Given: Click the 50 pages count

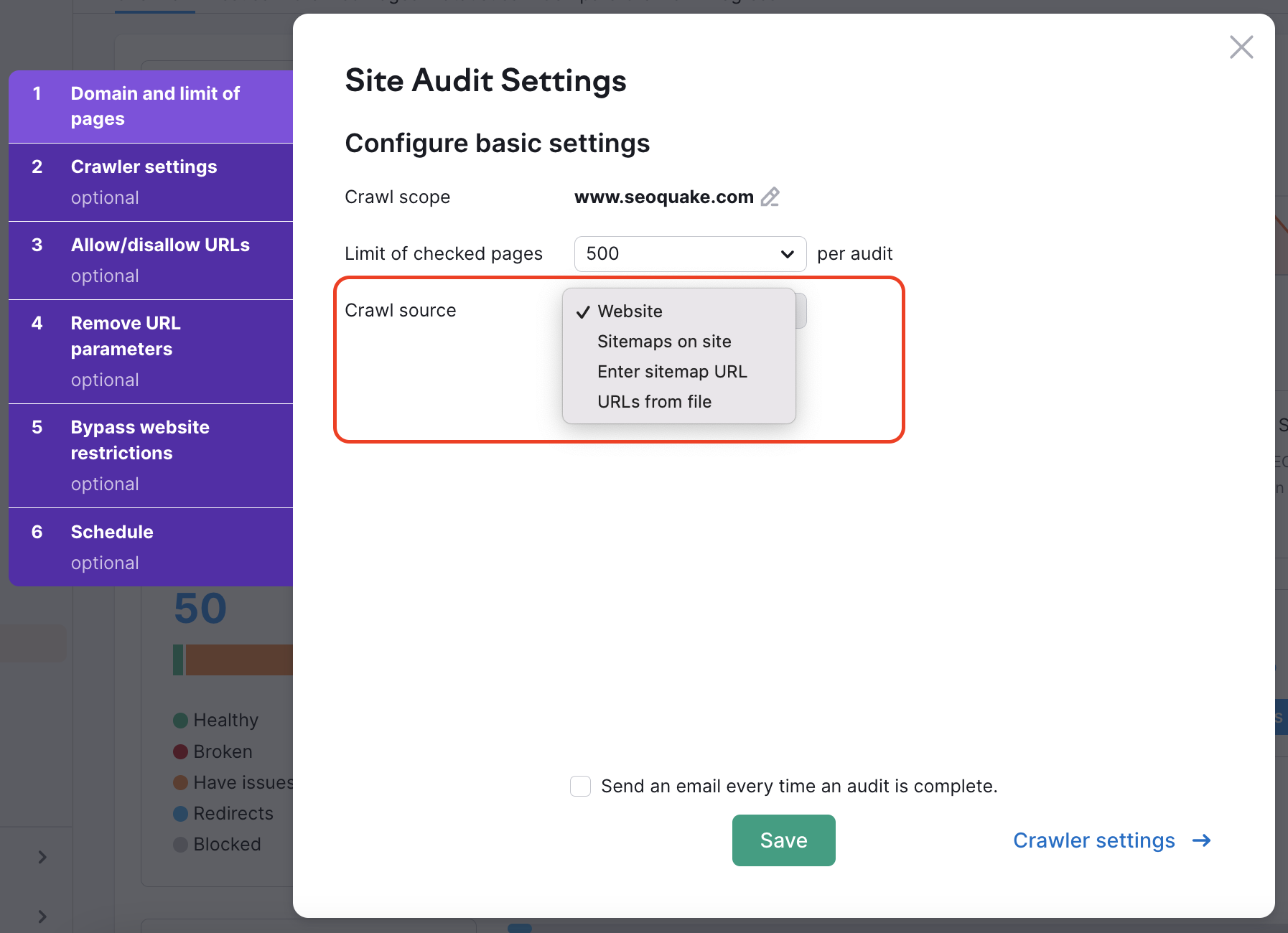Looking at the screenshot, I should (x=200, y=609).
